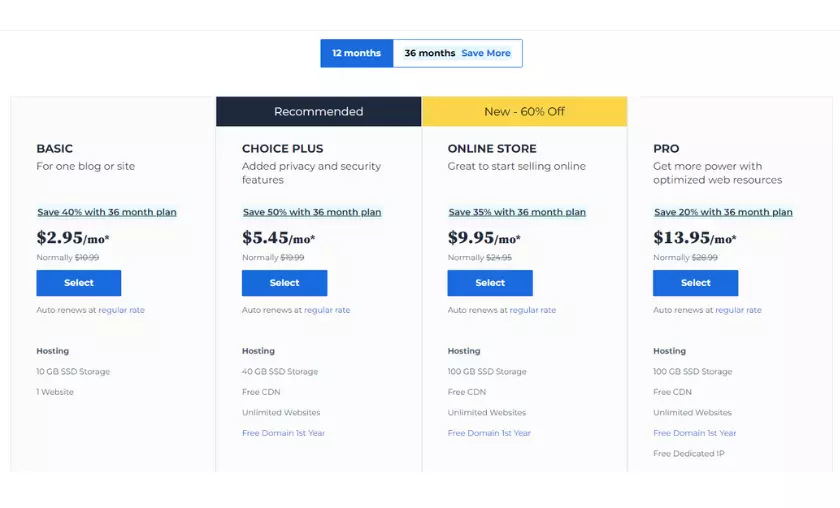Viewport: 840px width, 508px height.
Task: Click 'Unlimited Websites' in Online Store plan
Action: tap(486, 413)
